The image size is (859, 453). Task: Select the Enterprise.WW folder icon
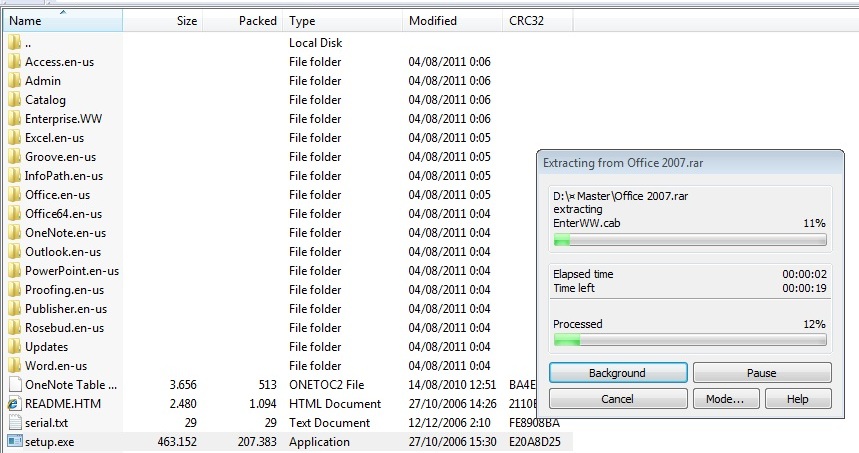(x=15, y=119)
